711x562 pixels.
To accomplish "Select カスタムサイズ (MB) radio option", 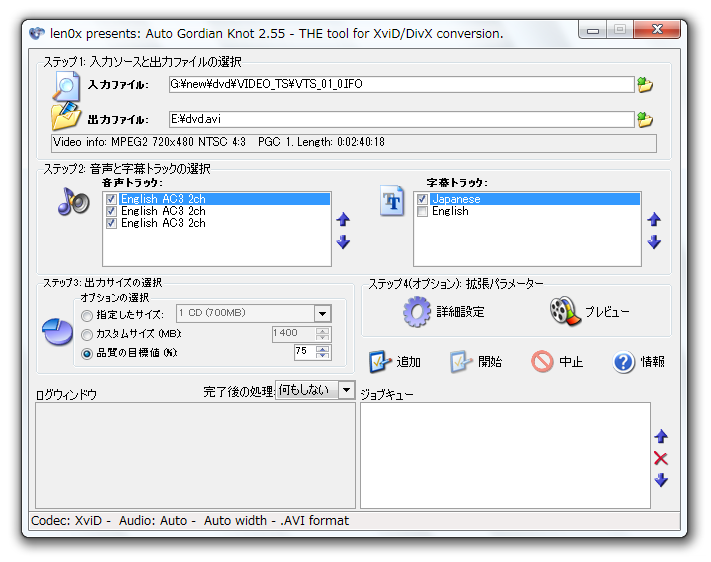I will tap(87, 335).
